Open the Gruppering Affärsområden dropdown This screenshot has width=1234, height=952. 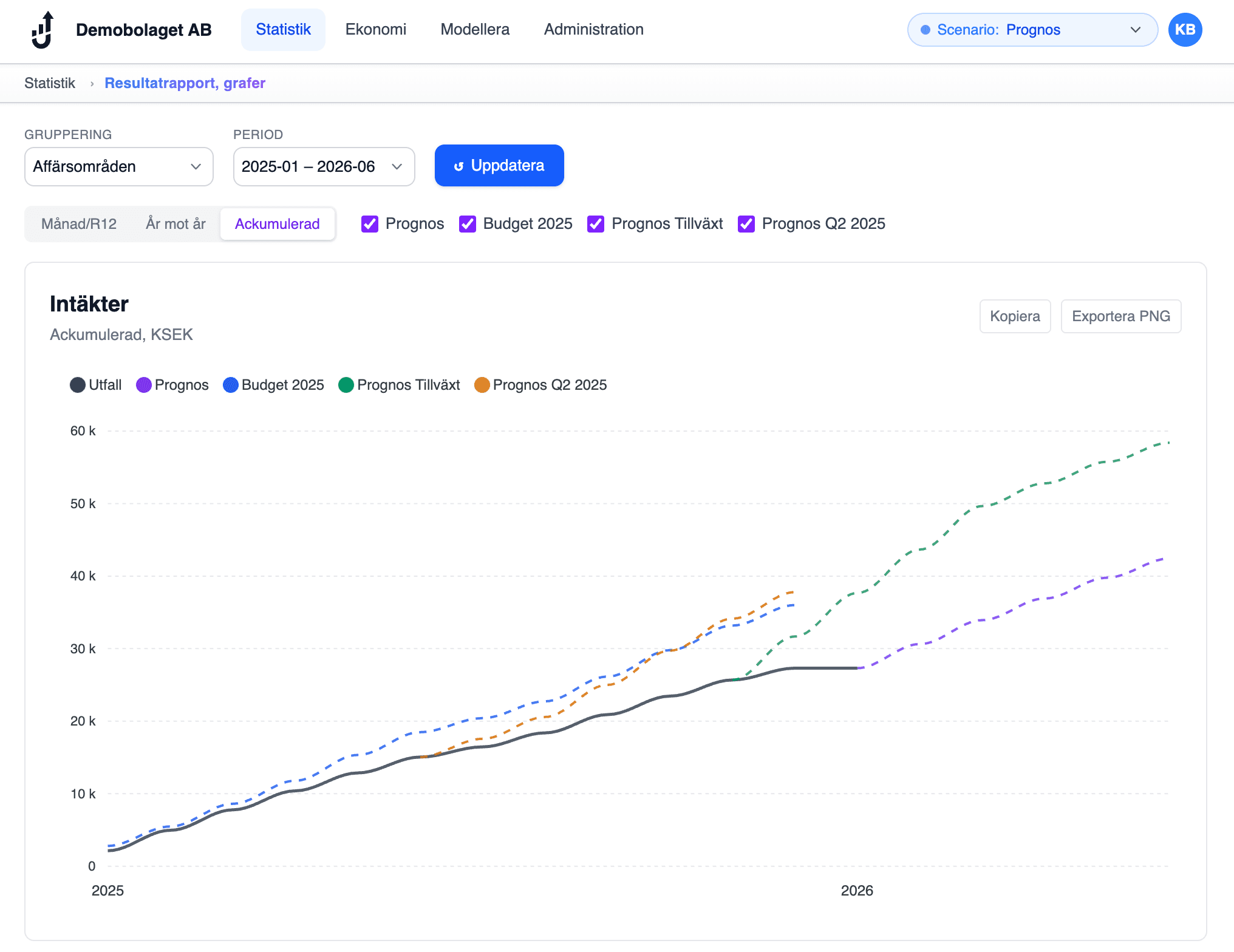(x=118, y=166)
